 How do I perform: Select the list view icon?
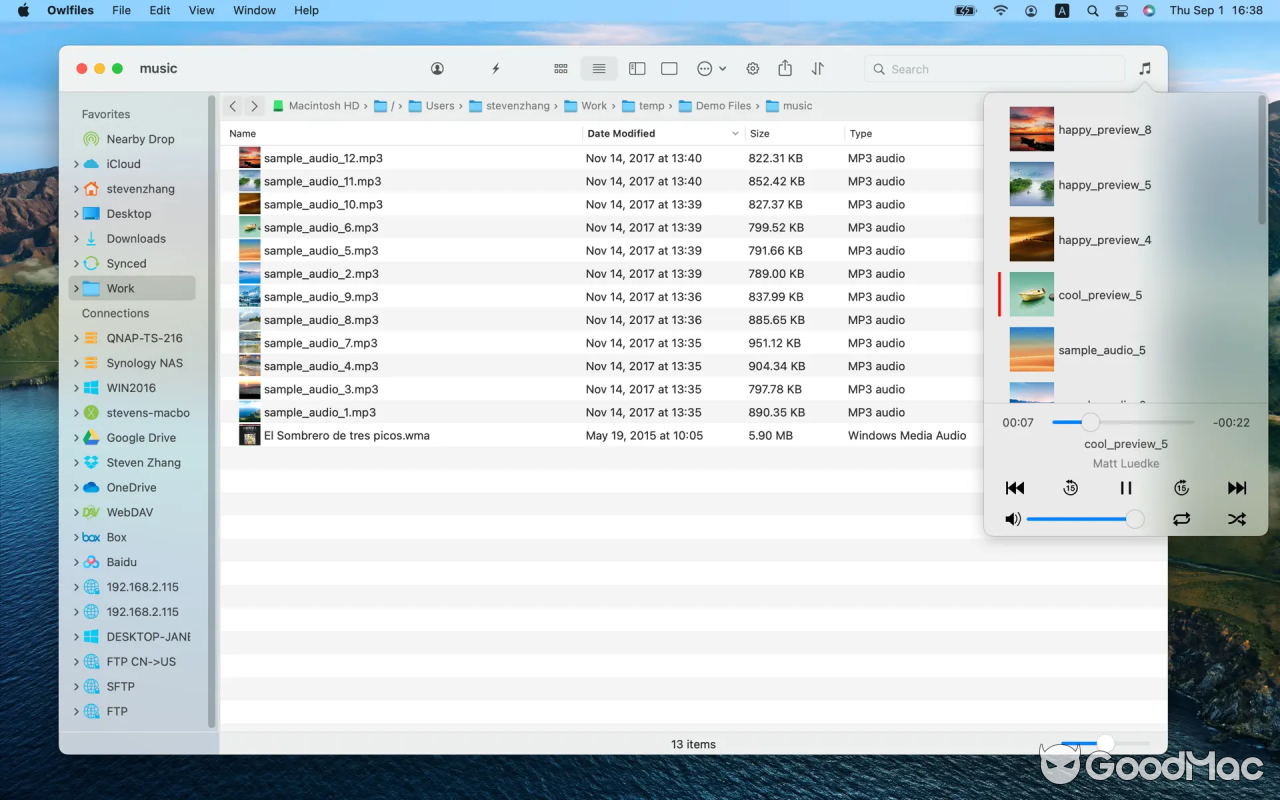pos(598,68)
